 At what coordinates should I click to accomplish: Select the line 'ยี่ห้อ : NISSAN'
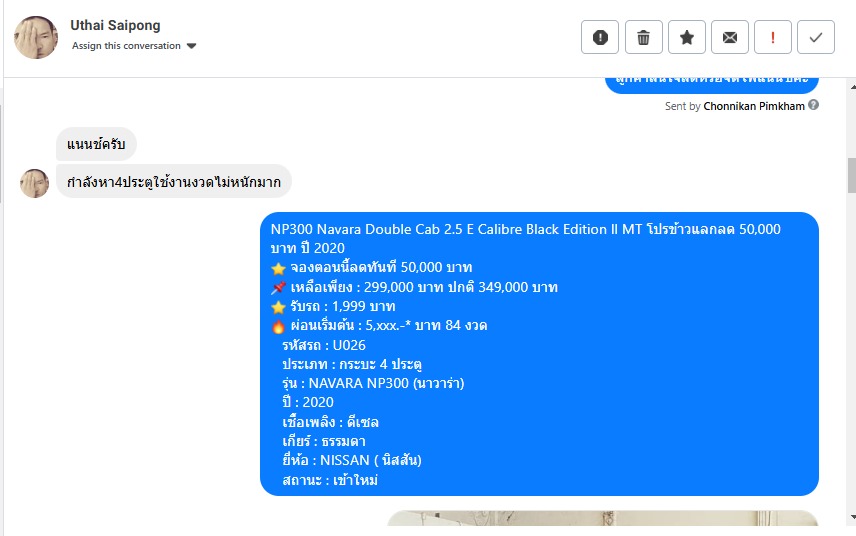pos(352,460)
